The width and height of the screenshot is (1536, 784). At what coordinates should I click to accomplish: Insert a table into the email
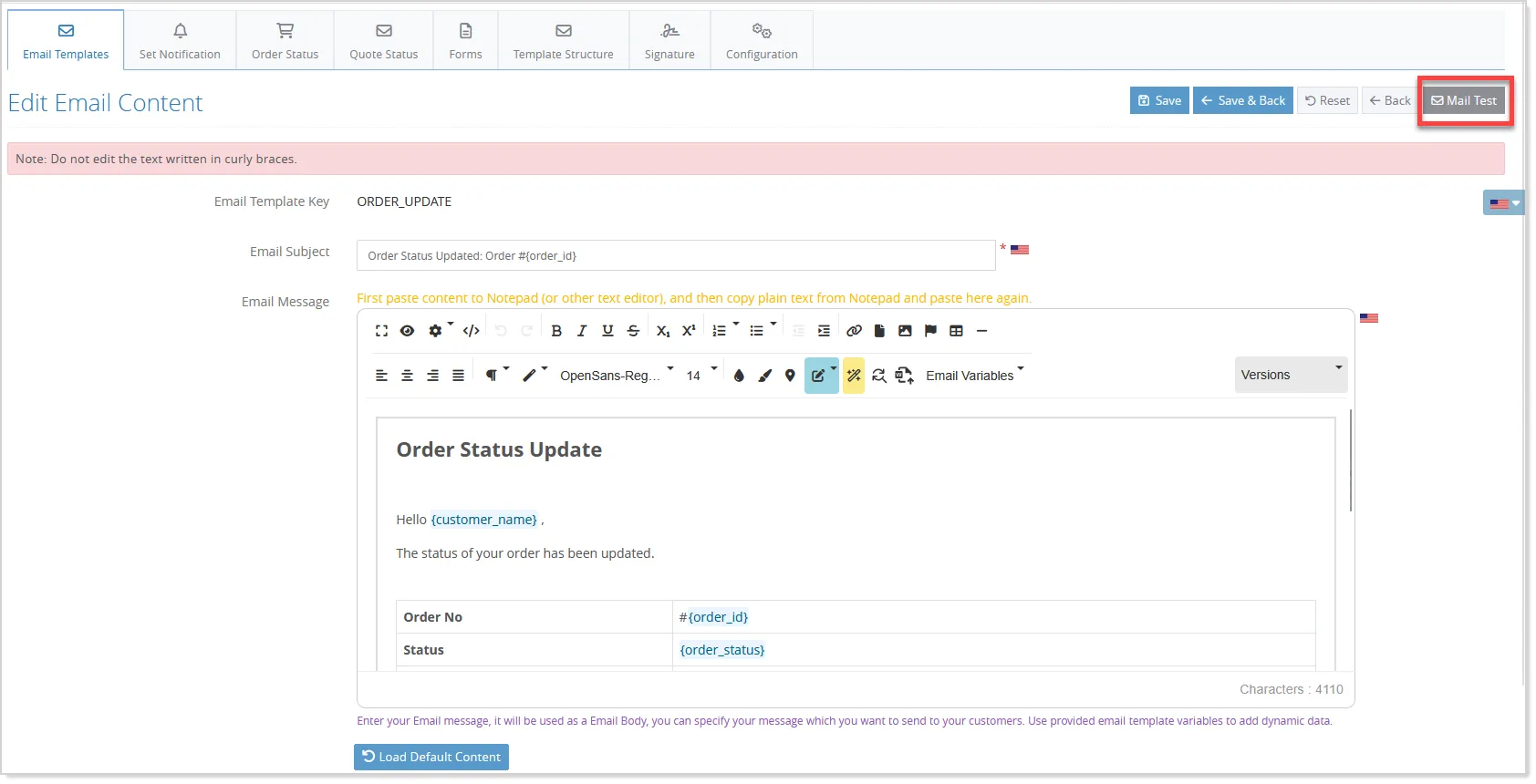click(956, 331)
